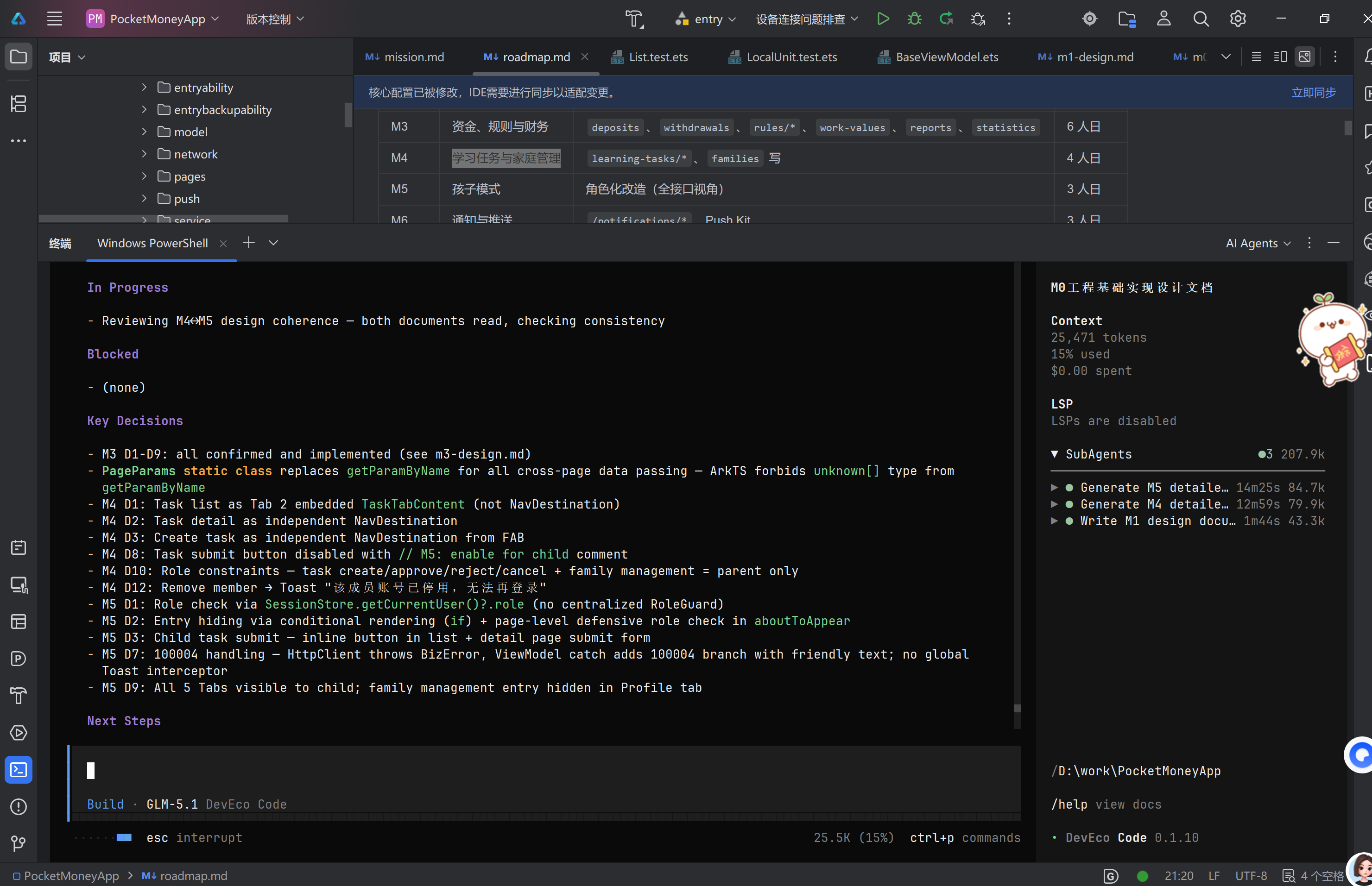This screenshot has width=1372, height=886.
Task: Close the roadmap.md editor tab
Action: tap(585, 57)
